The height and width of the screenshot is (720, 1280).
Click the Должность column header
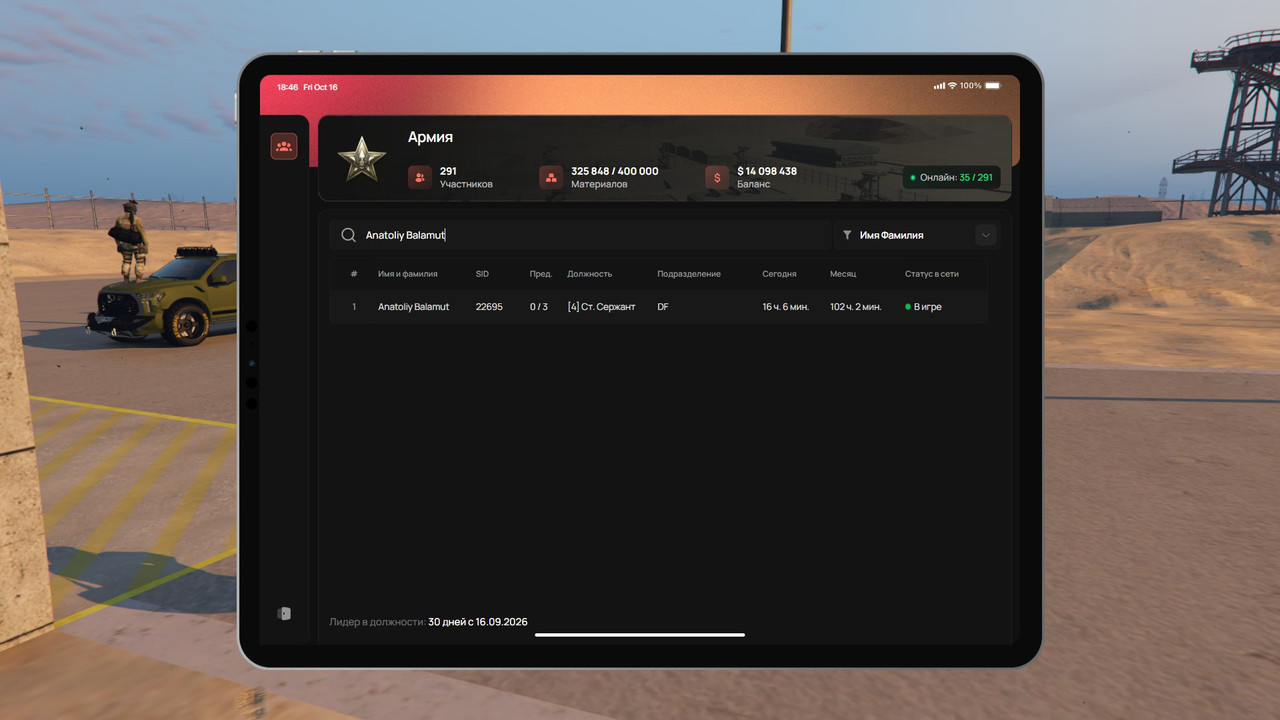(x=589, y=274)
